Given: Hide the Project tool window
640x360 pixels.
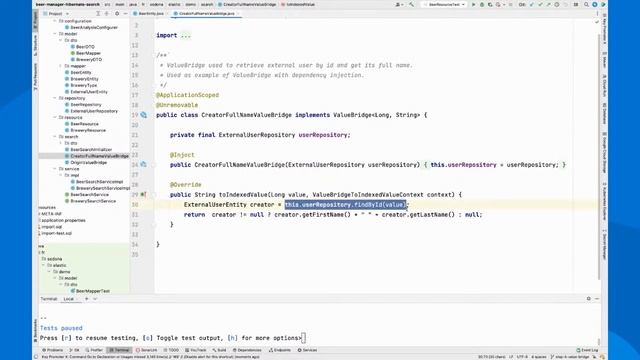Looking at the screenshot, I should click(125, 13).
